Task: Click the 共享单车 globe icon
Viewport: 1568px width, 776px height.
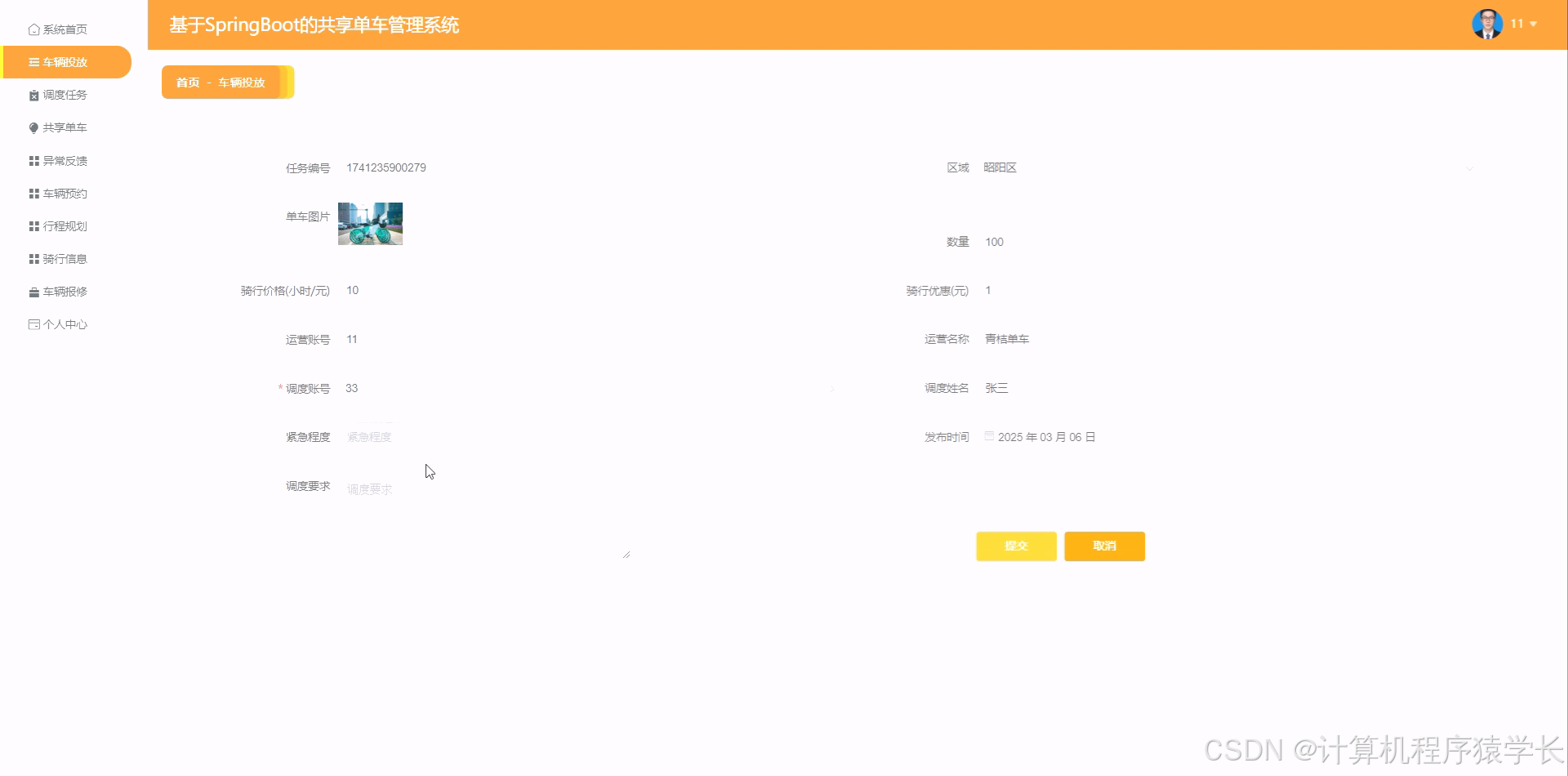Action: (33, 127)
